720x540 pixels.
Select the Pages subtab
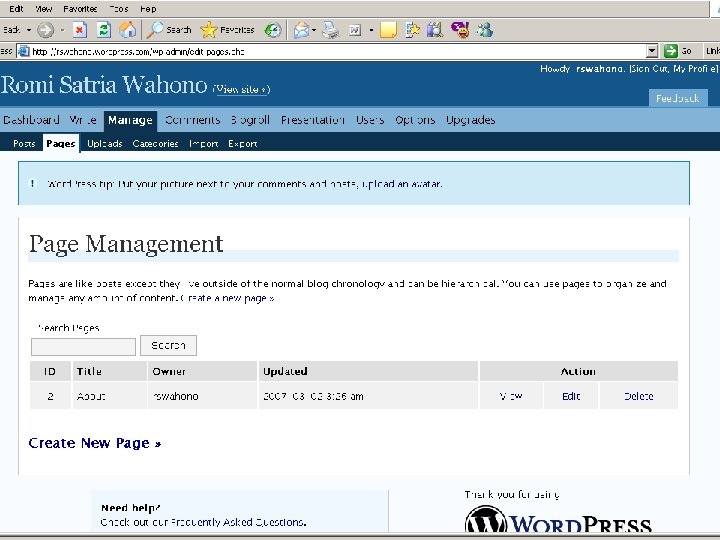point(61,143)
